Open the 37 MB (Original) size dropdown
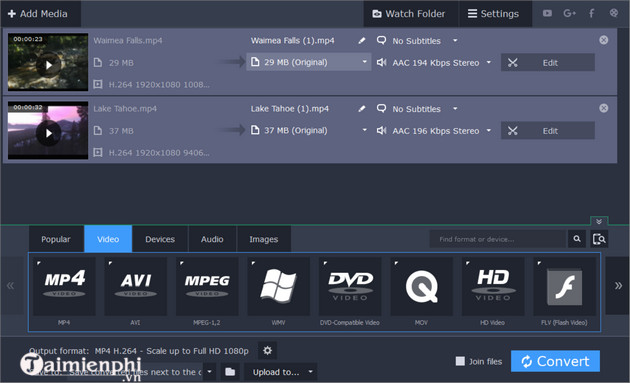This screenshot has height=383, width=630. (x=309, y=130)
